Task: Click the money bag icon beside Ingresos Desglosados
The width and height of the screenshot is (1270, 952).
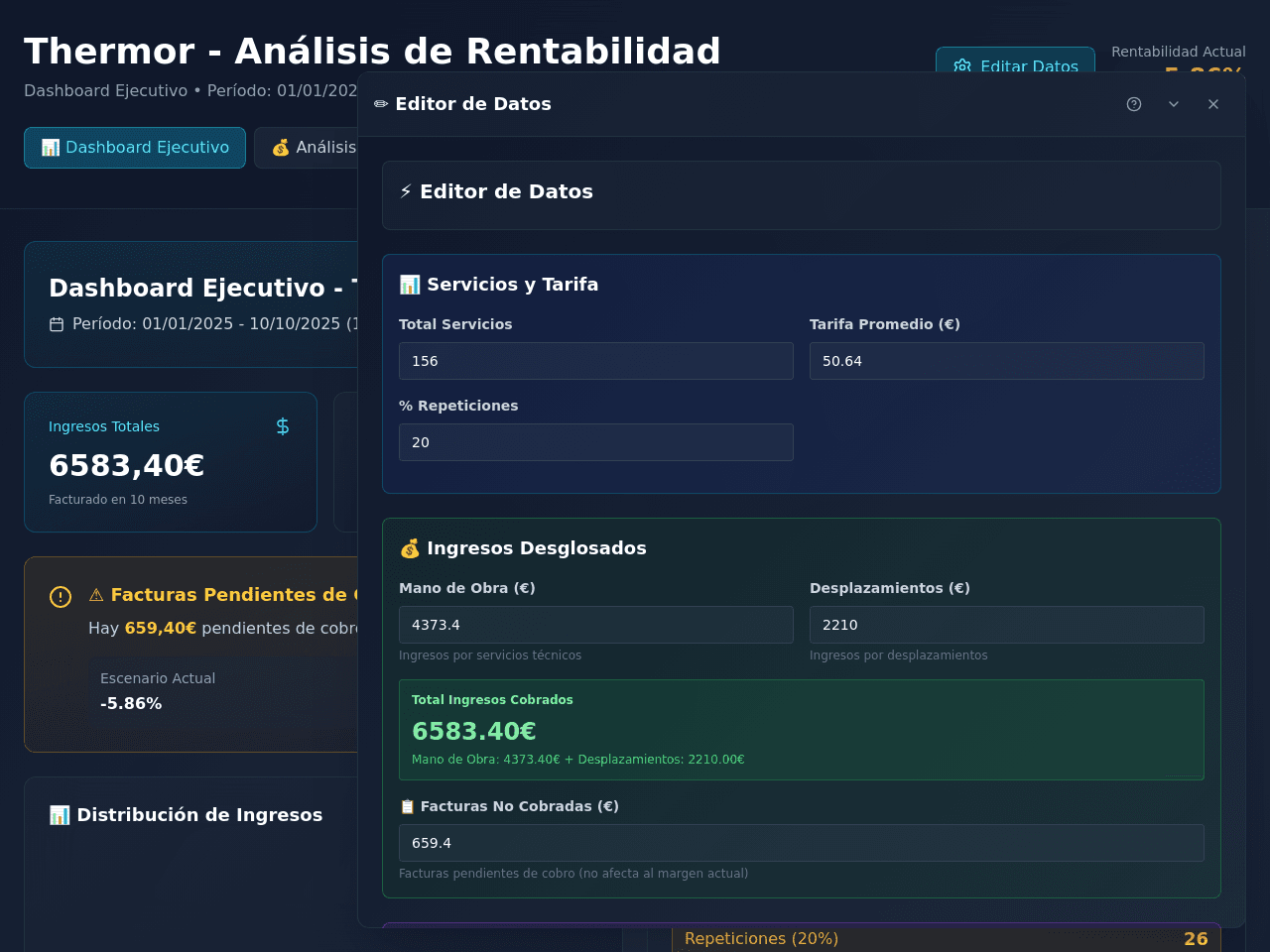Action: 410,548
